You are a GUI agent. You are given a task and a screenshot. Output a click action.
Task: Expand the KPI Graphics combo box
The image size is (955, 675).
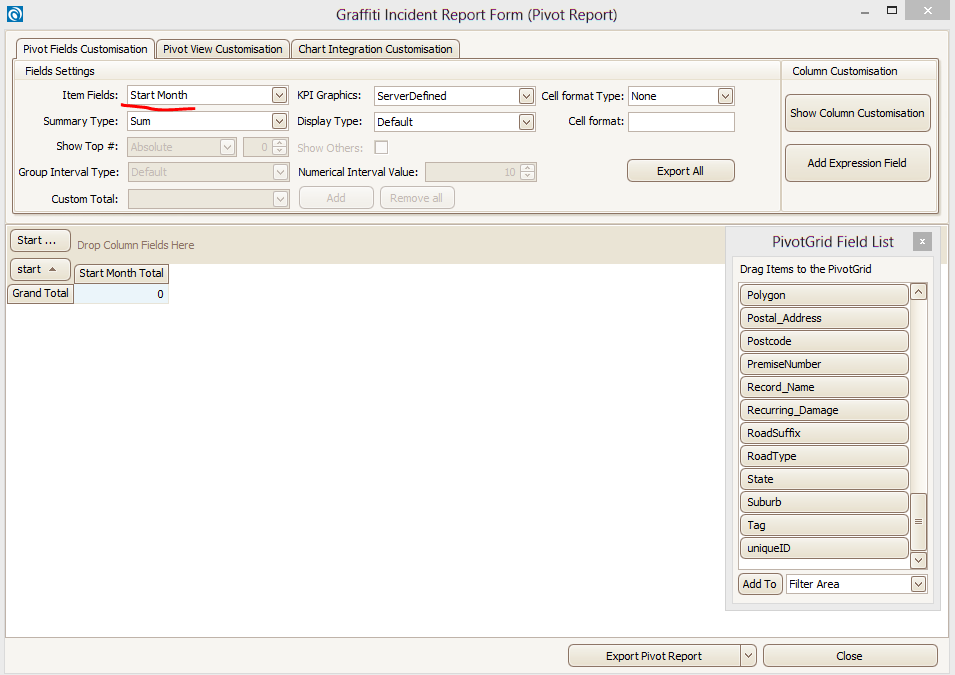(x=526, y=96)
